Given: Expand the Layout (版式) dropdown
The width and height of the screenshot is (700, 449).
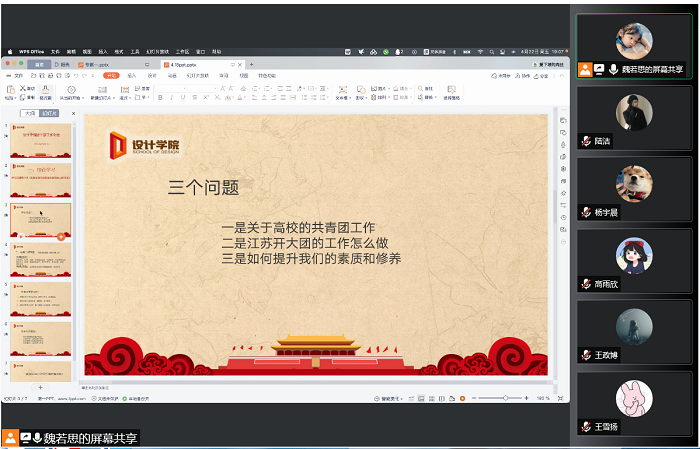Looking at the screenshot, I should [x=126, y=98].
